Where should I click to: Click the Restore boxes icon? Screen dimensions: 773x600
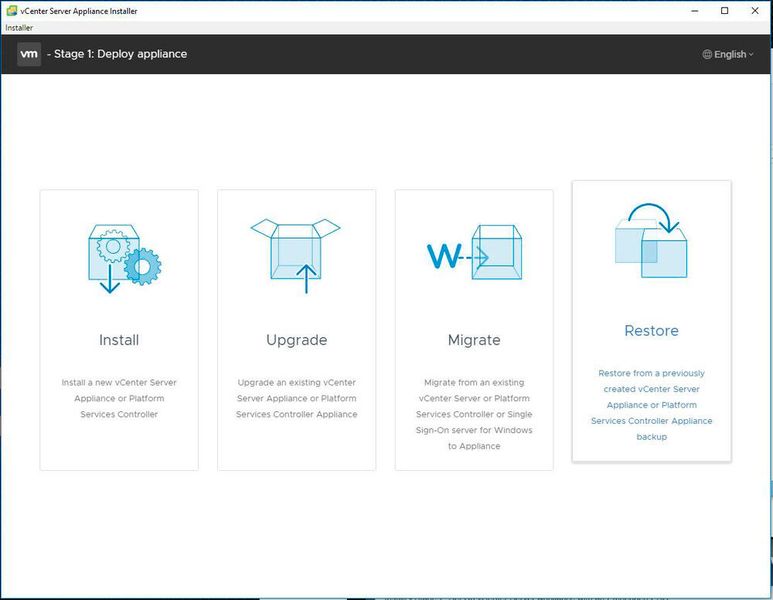(x=651, y=241)
